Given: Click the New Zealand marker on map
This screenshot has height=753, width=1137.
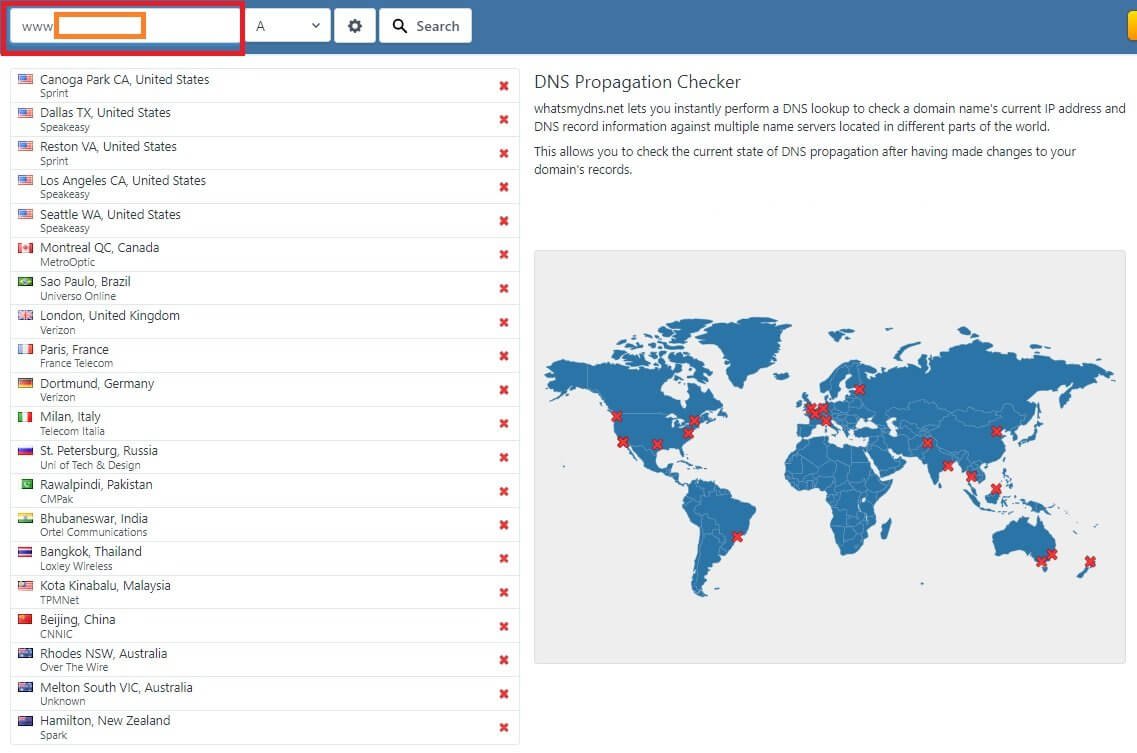Looking at the screenshot, I should click(1090, 561).
